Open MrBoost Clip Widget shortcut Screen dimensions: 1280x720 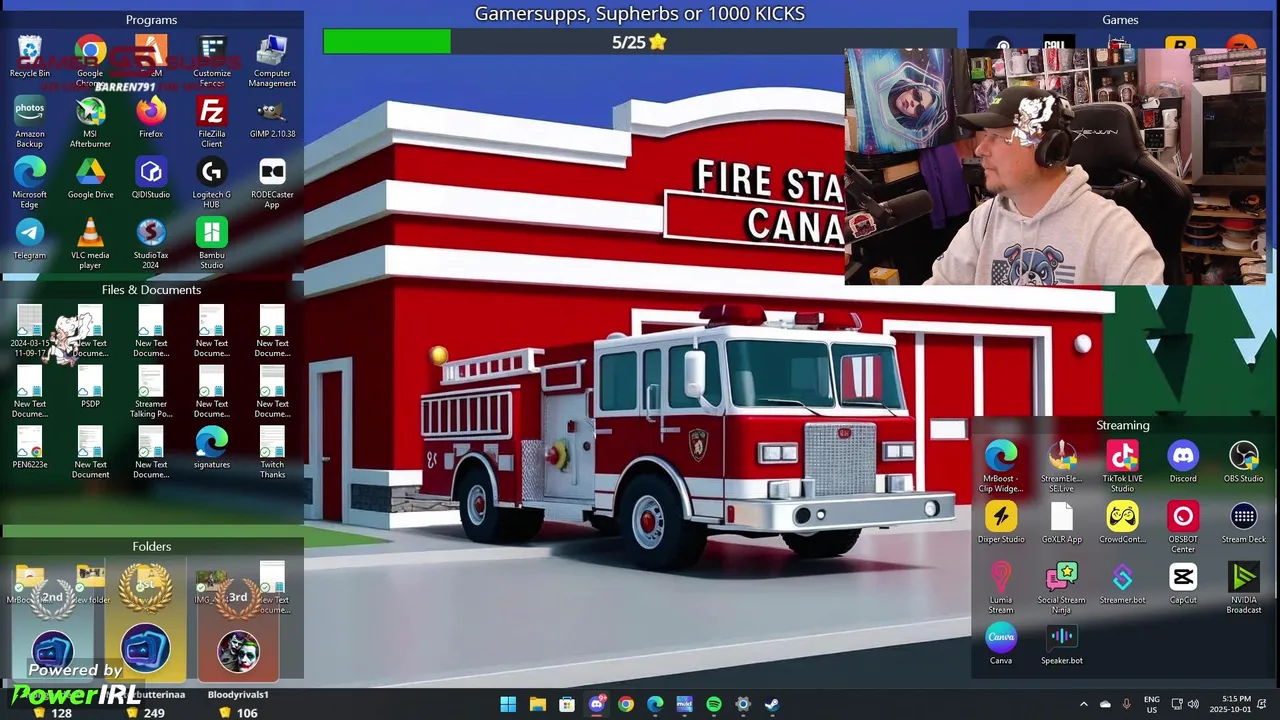pyautogui.click(x=1001, y=467)
